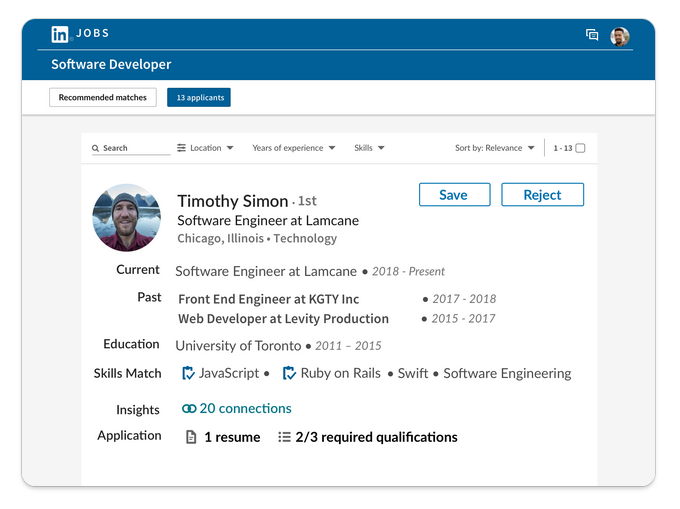The width and height of the screenshot is (680, 509).
Task: Open the messaging chat icon
Action: pyautogui.click(x=592, y=35)
